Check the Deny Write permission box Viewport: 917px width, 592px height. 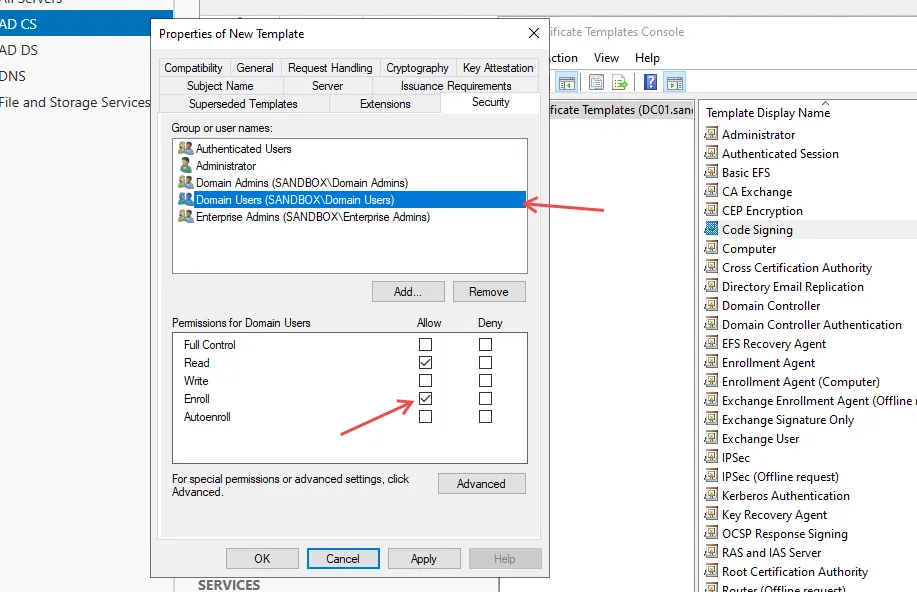pos(485,381)
